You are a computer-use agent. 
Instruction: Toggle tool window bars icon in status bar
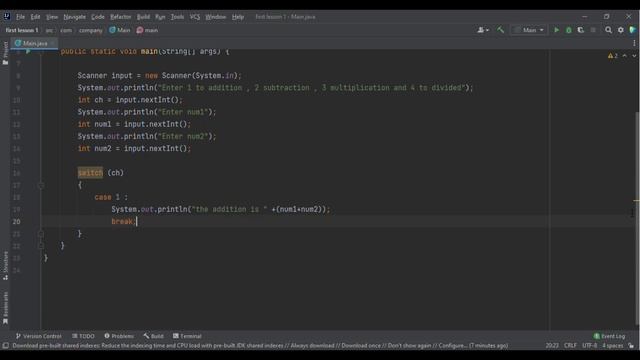5,346
